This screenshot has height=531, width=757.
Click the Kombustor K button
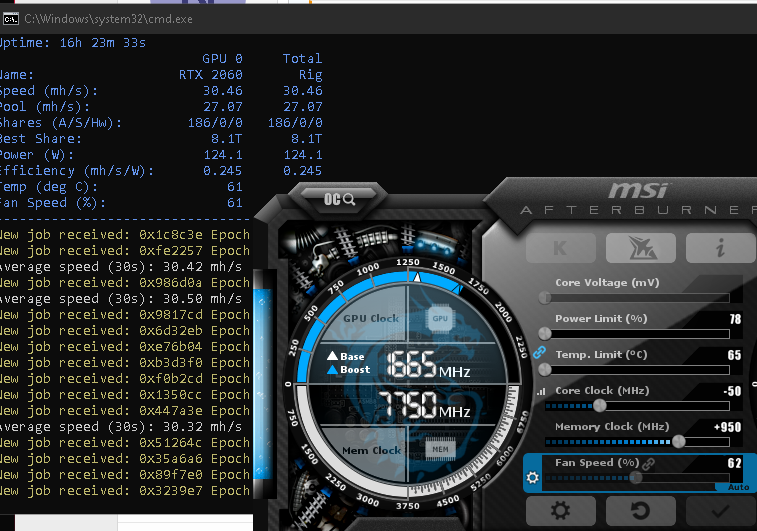click(560, 250)
